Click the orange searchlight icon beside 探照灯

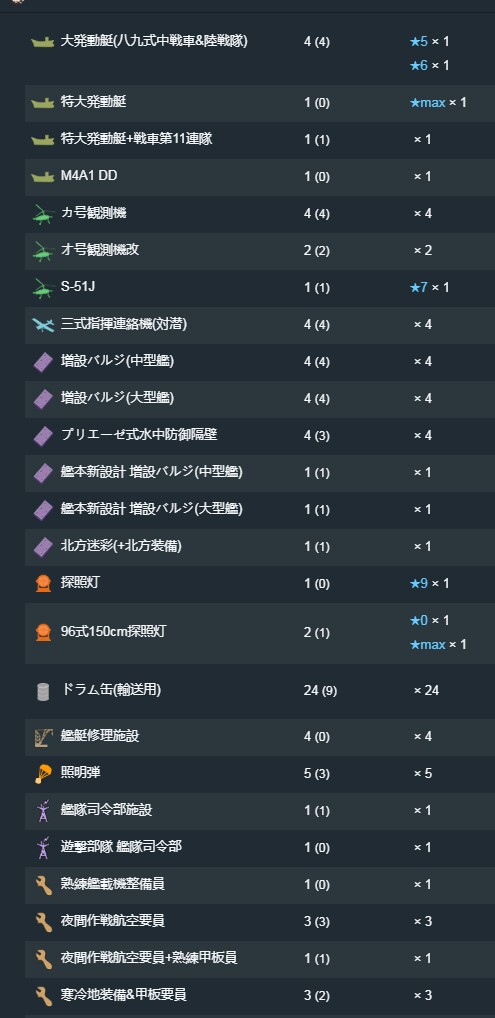click(43, 584)
